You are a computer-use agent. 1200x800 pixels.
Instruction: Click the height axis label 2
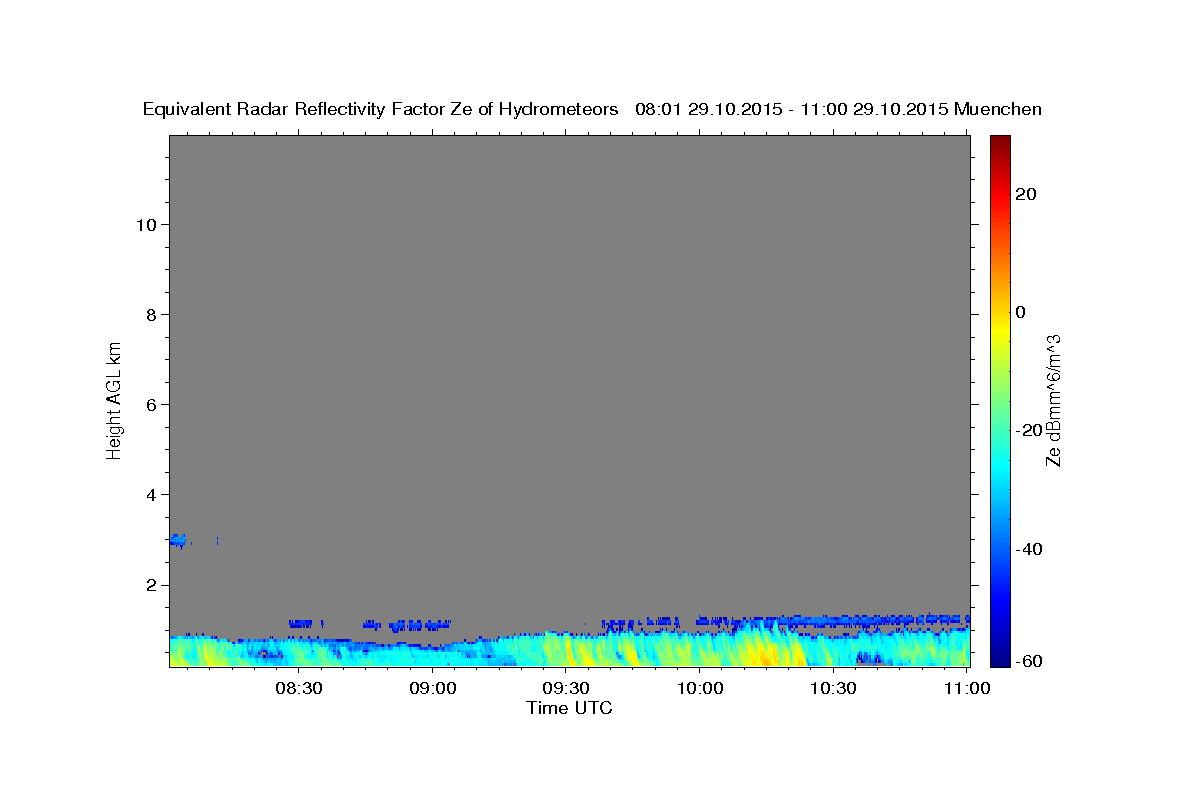click(152, 585)
